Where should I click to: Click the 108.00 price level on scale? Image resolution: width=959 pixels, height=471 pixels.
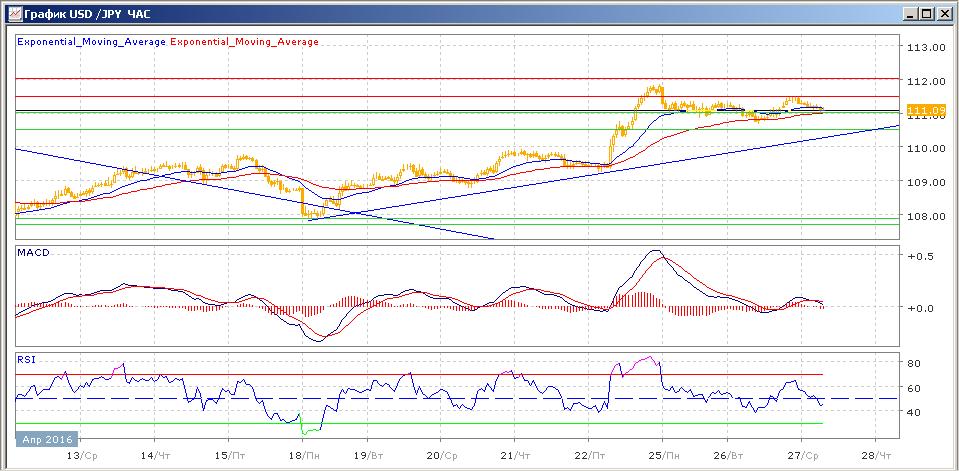pyautogui.click(x=925, y=216)
